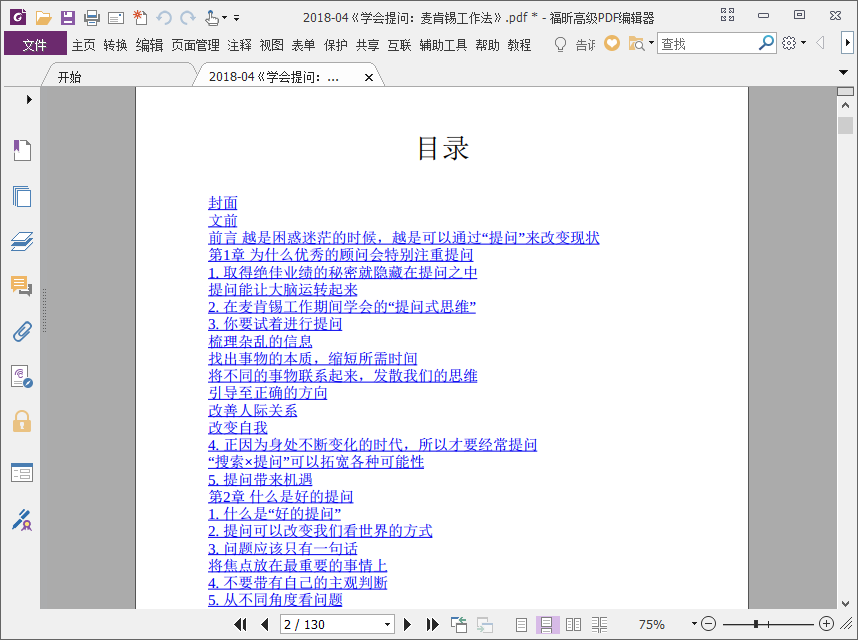Open the 页面管理 ribbon tab

pyautogui.click(x=195, y=45)
